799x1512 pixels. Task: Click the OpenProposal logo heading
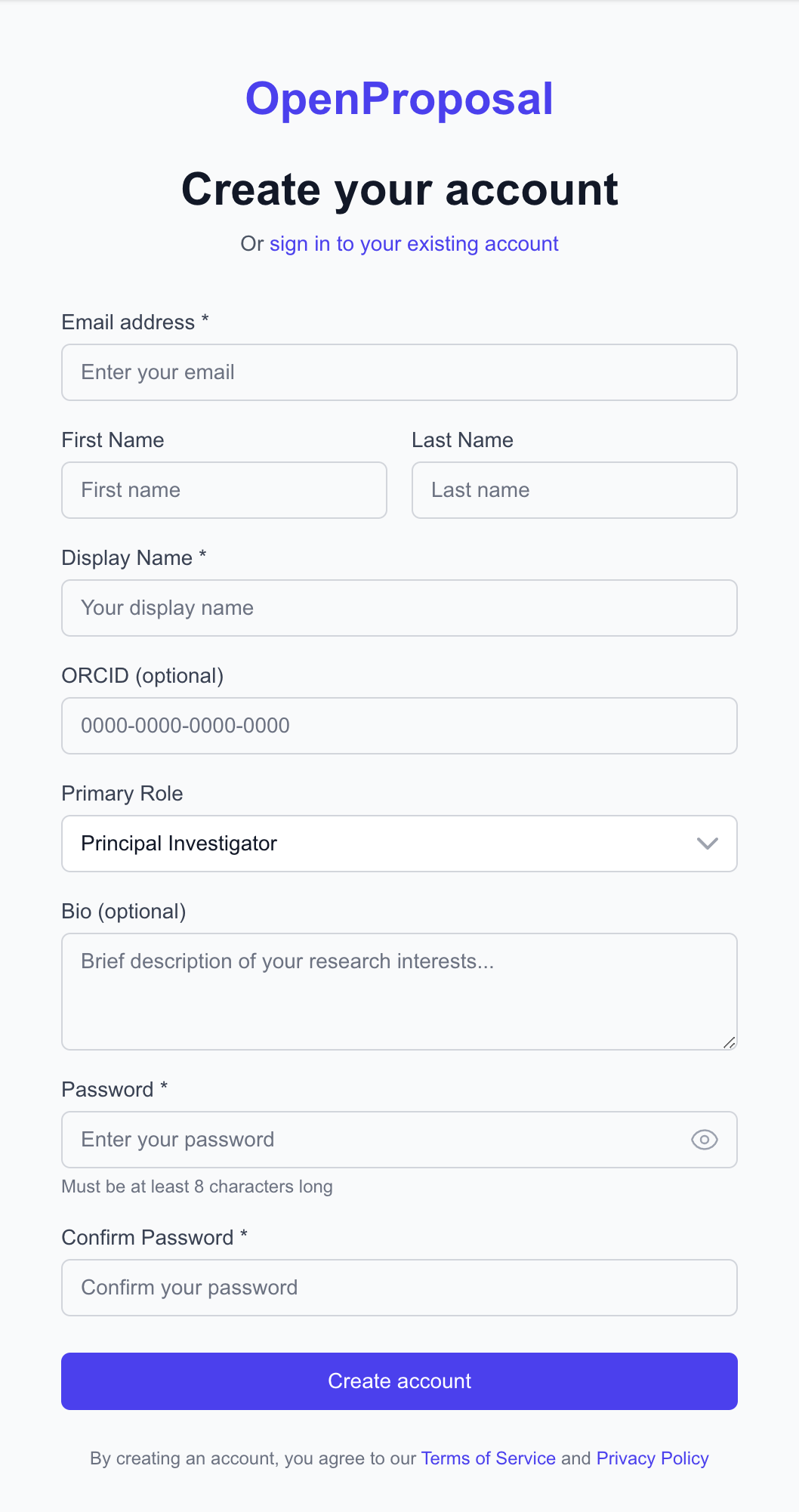(399, 99)
